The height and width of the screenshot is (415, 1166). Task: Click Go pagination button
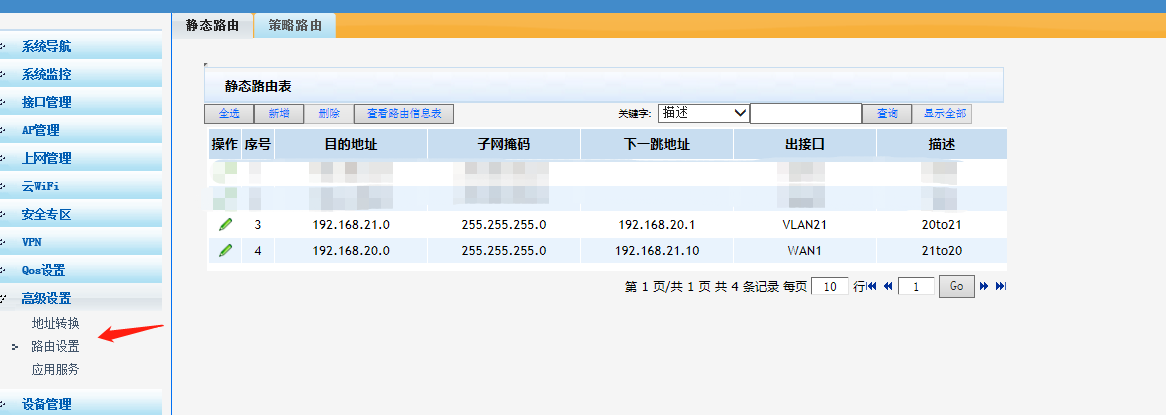pos(957,286)
